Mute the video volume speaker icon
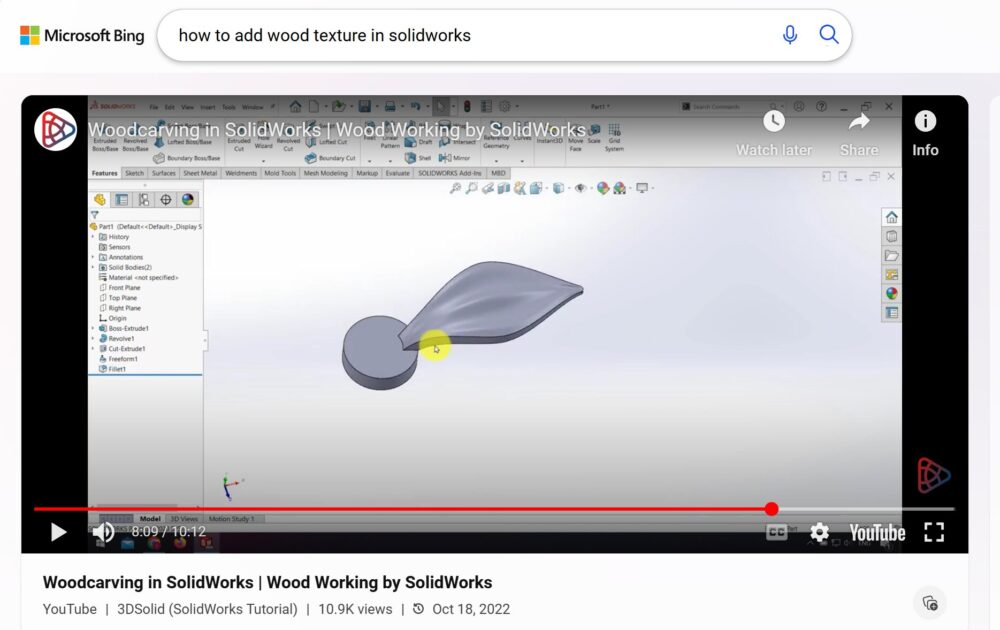Screen dimensions: 1000x630 coord(103,532)
